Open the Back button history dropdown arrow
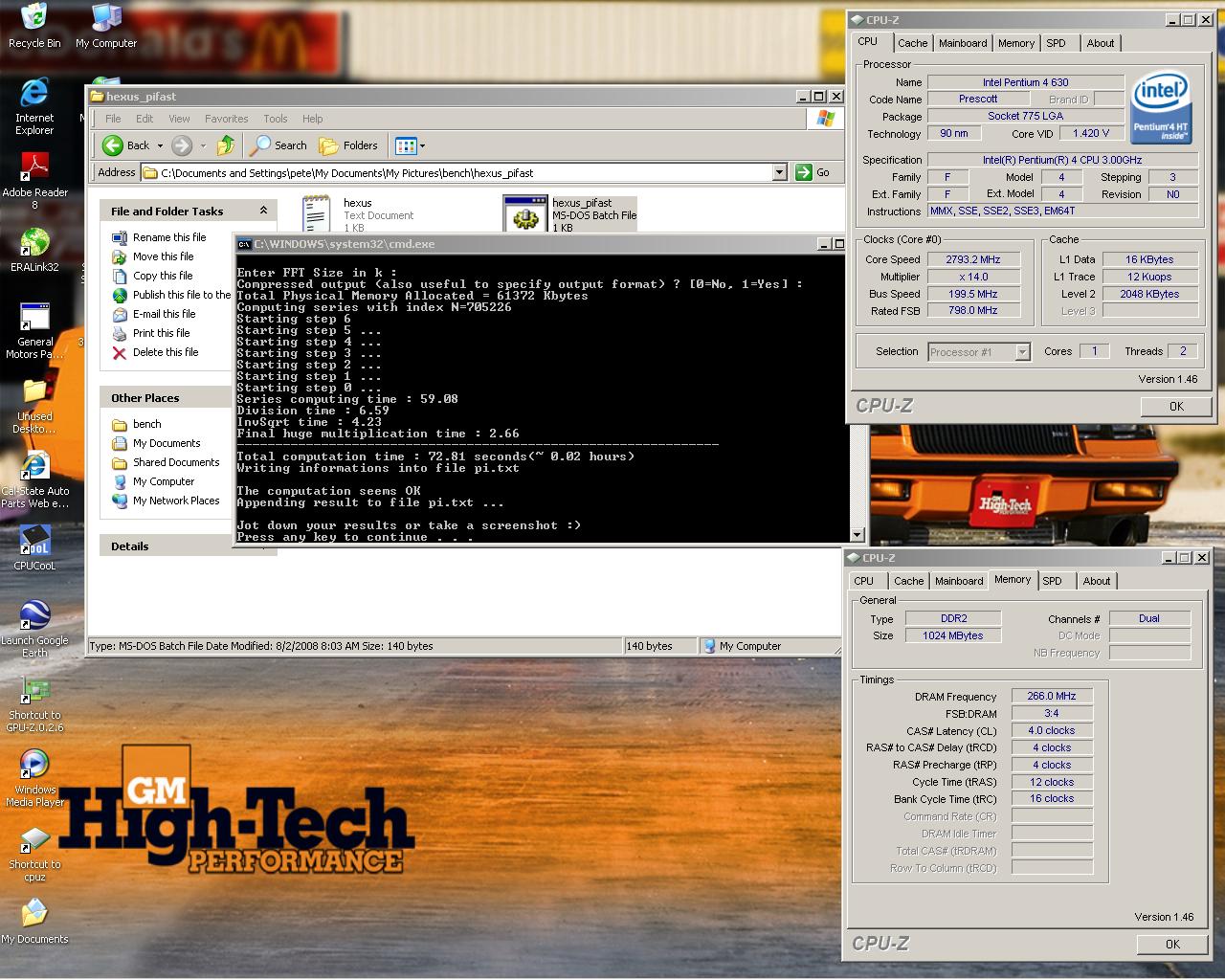 tap(160, 145)
